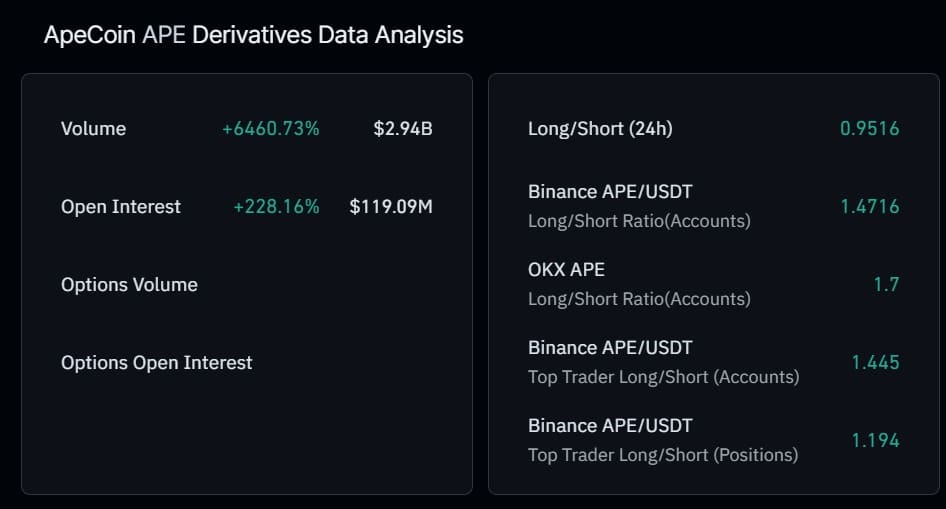Click Binance APE/USDT above Long/Short Ratio(Accounts)
The height and width of the screenshot is (509, 946).
[610, 191]
